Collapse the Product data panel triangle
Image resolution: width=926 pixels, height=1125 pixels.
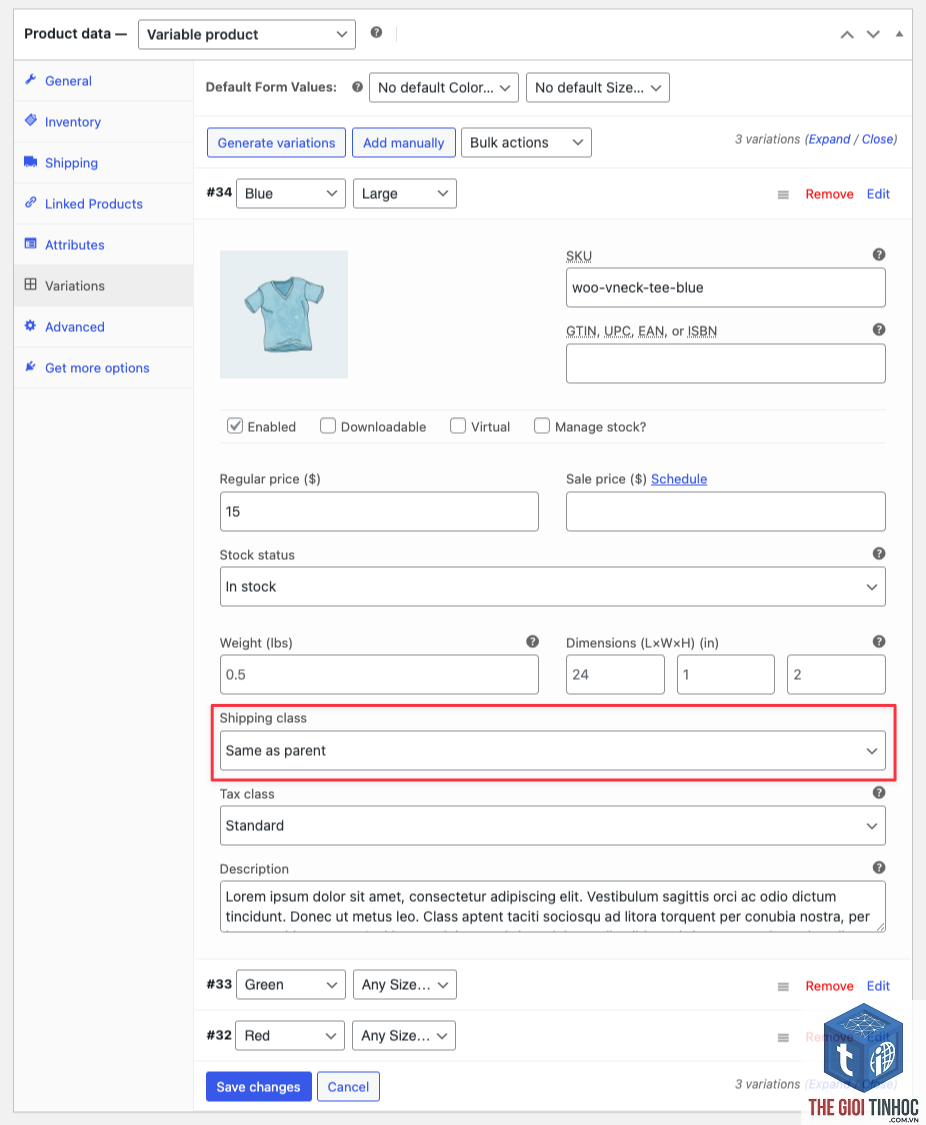pos(899,34)
